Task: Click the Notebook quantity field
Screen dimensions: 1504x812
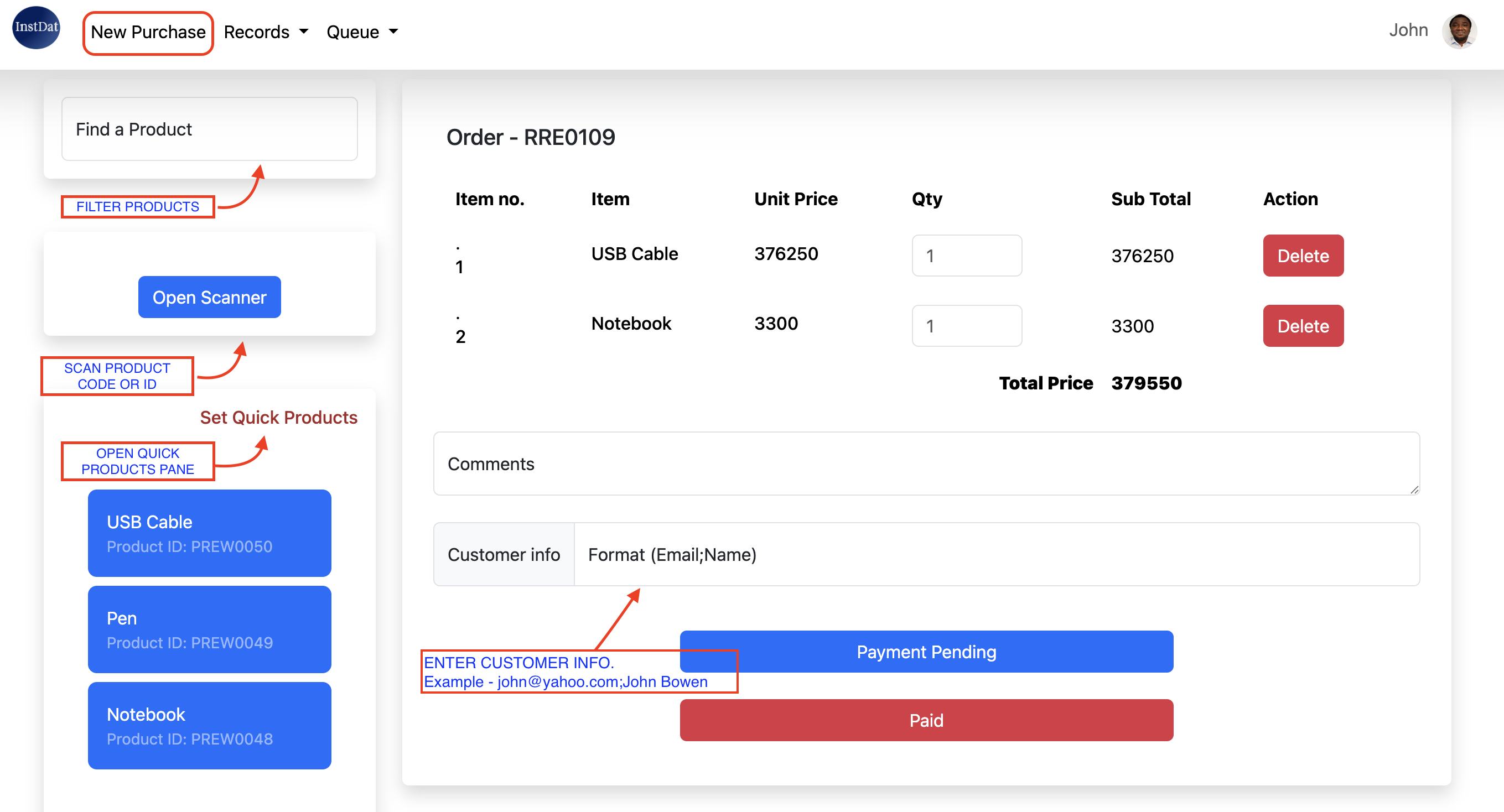Action: coord(966,326)
